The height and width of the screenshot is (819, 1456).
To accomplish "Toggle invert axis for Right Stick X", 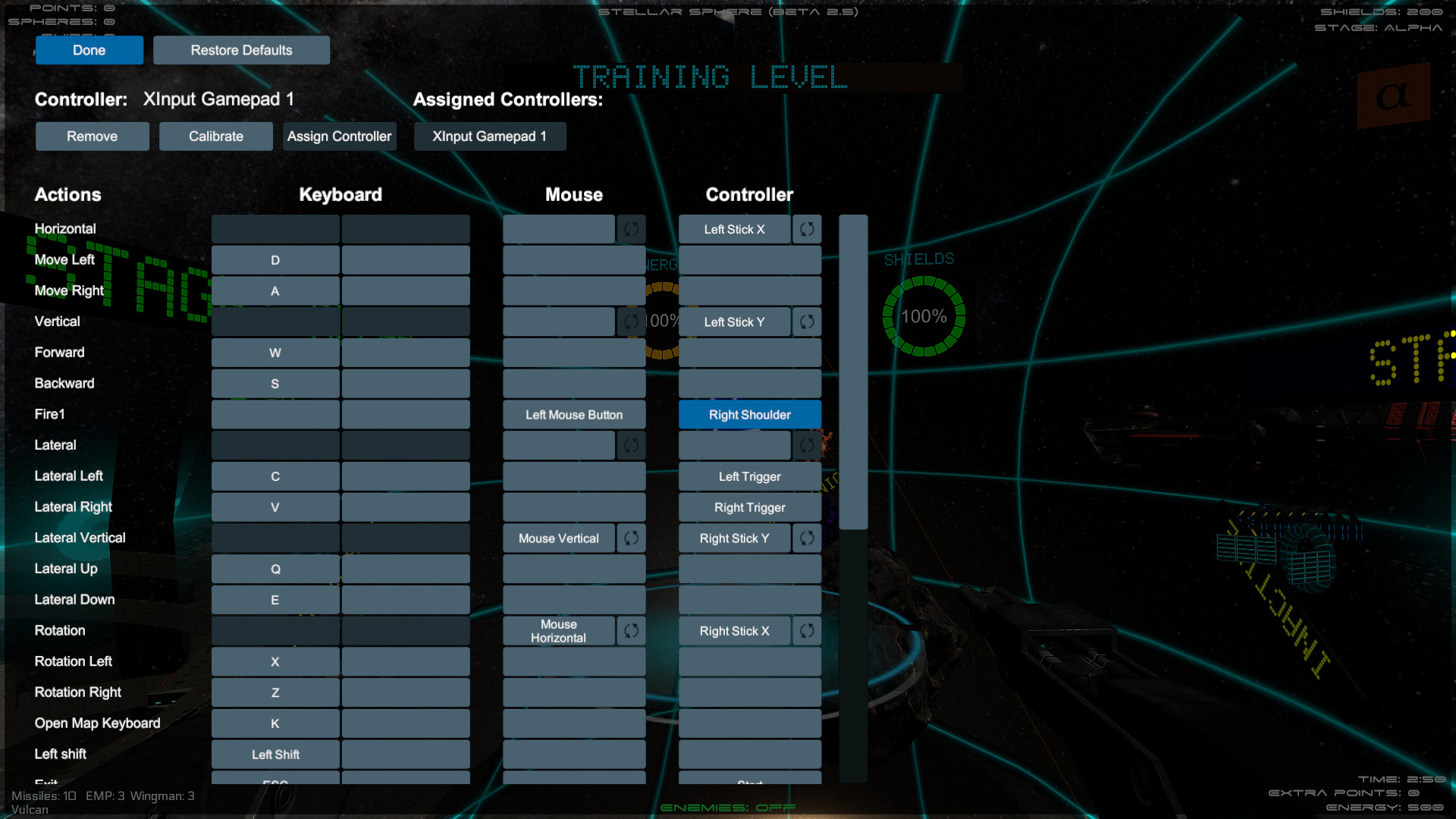I will (806, 630).
